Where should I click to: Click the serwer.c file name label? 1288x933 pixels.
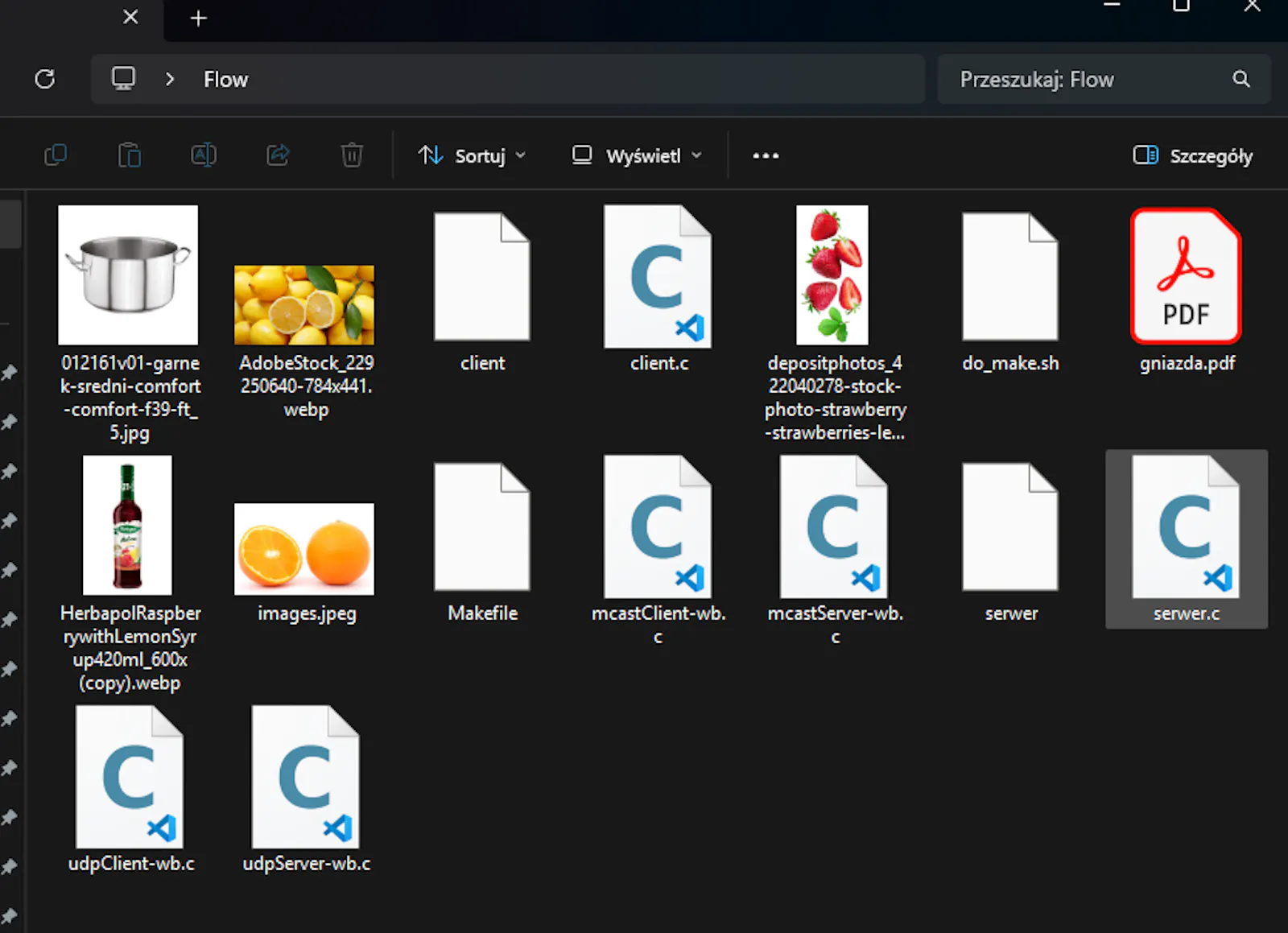click(x=1187, y=613)
